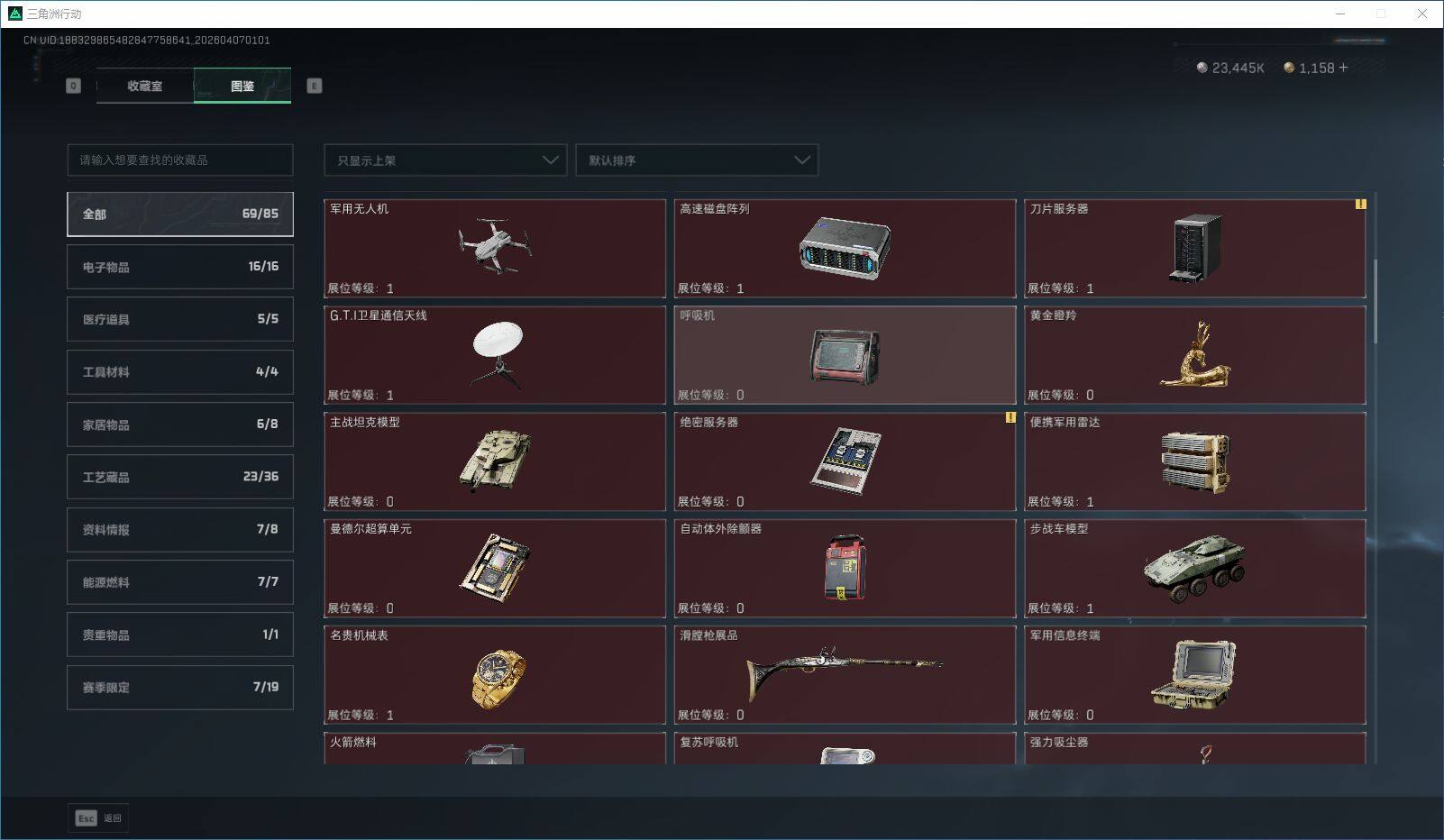Focus the collectible search input field
This screenshot has width=1444, height=840.
180,160
